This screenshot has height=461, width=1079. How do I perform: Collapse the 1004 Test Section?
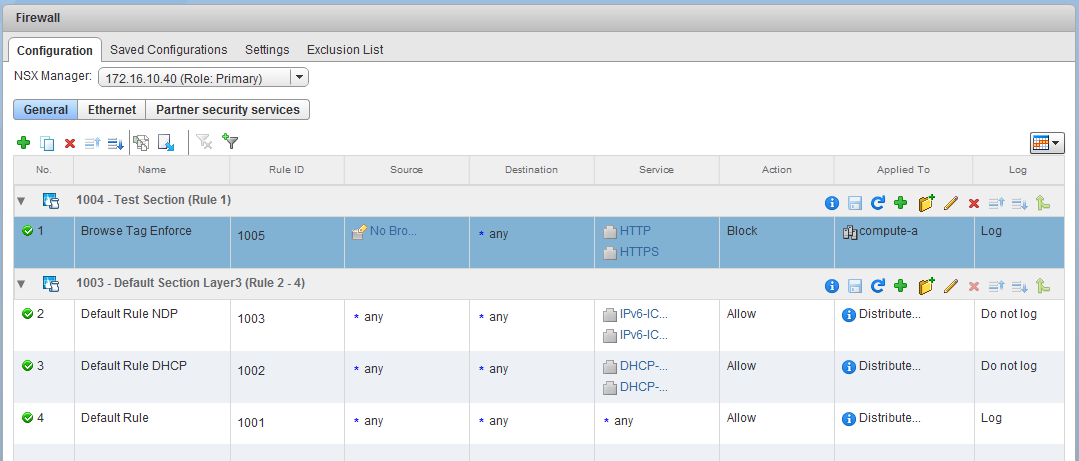[x=22, y=201]
